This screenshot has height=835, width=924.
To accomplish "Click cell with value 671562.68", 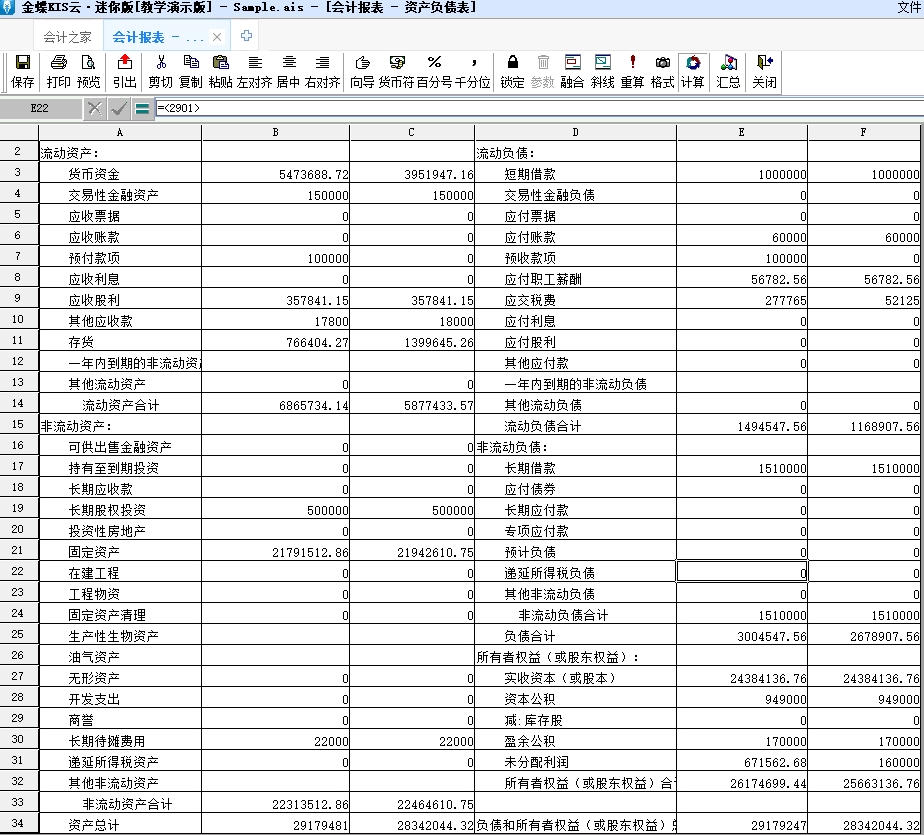I will (x=742, y=762).
